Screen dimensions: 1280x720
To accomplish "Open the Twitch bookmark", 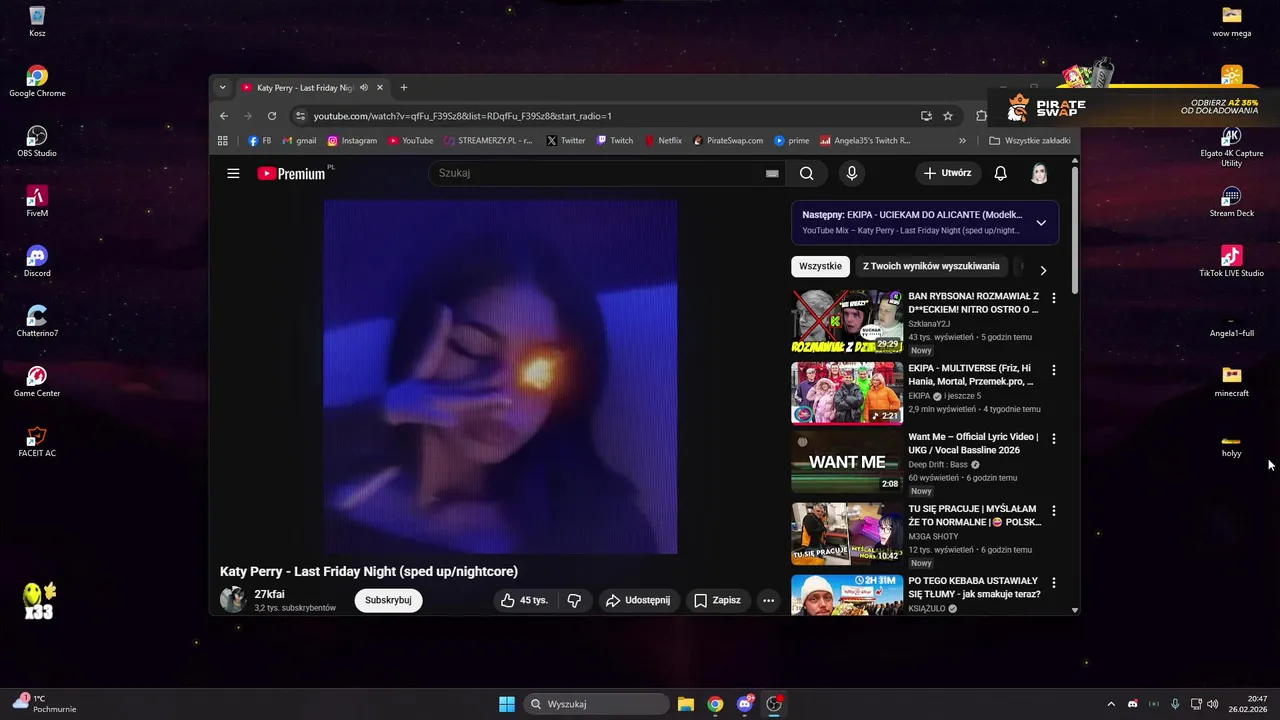I will pos(614,141).
